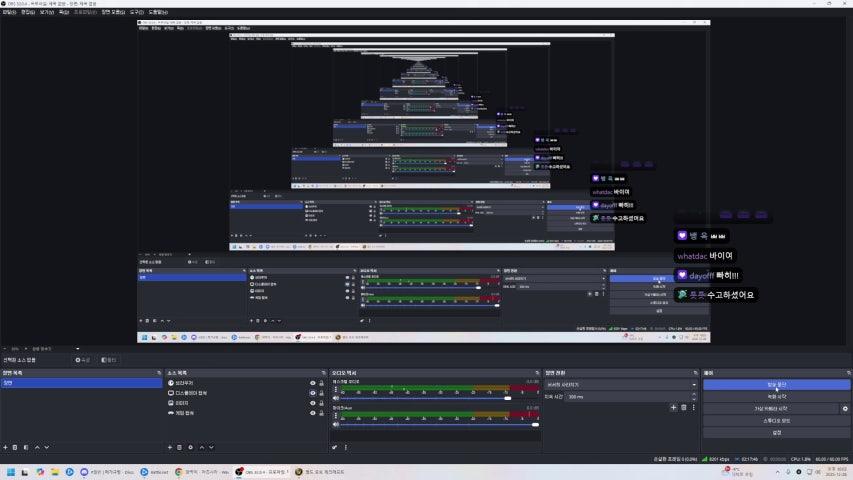Open the 장면 모음(S) menu
The height and width of the screenshot is (480, 853).
113,12
